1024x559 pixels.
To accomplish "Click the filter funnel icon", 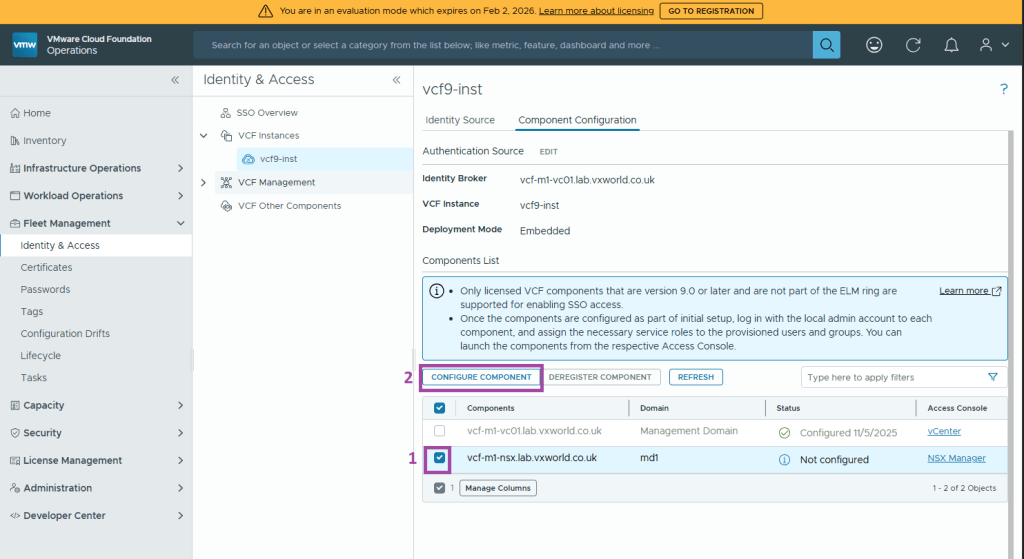I will pos(992,377).
